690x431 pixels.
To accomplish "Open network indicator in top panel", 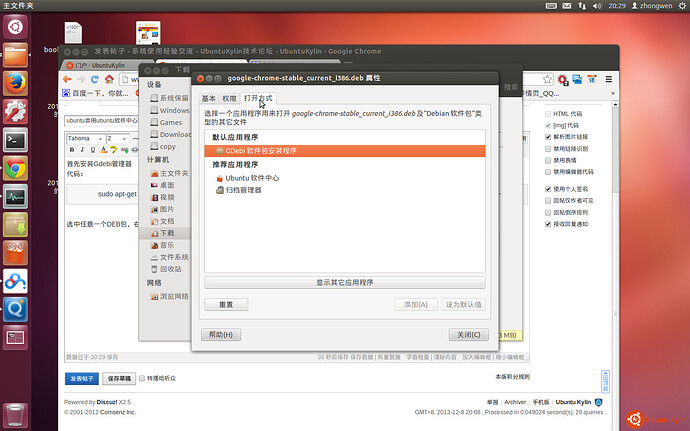I will point(582,6).
